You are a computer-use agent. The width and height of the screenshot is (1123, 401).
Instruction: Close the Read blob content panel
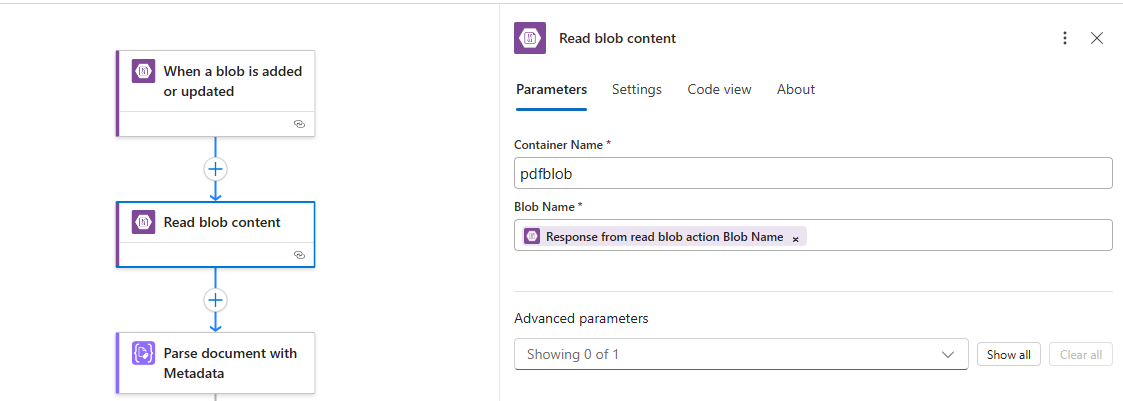pyautogui.click(x=1097, y=38)
